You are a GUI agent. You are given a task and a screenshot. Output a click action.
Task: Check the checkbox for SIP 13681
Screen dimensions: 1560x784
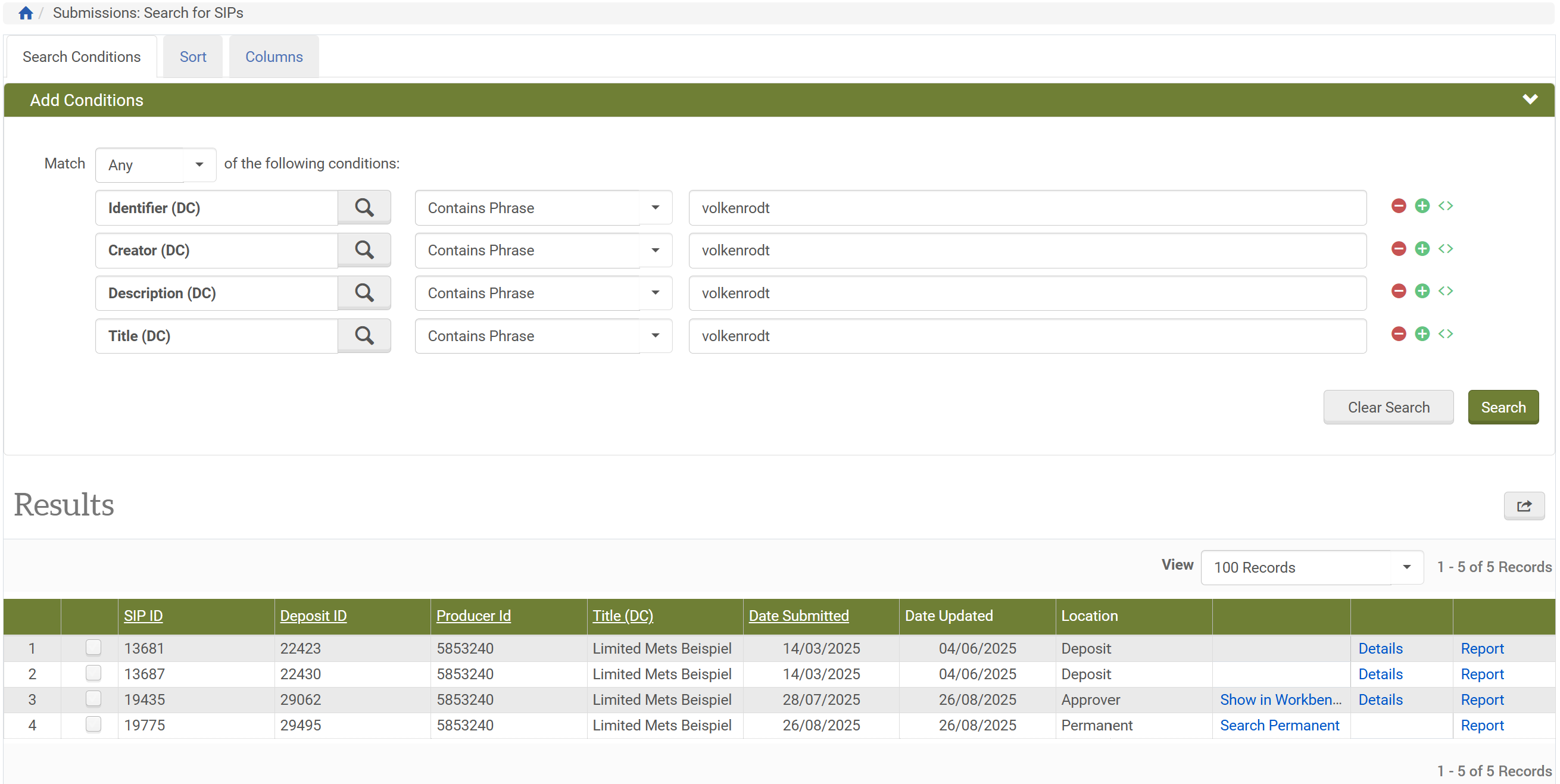(x=93, y=648)
